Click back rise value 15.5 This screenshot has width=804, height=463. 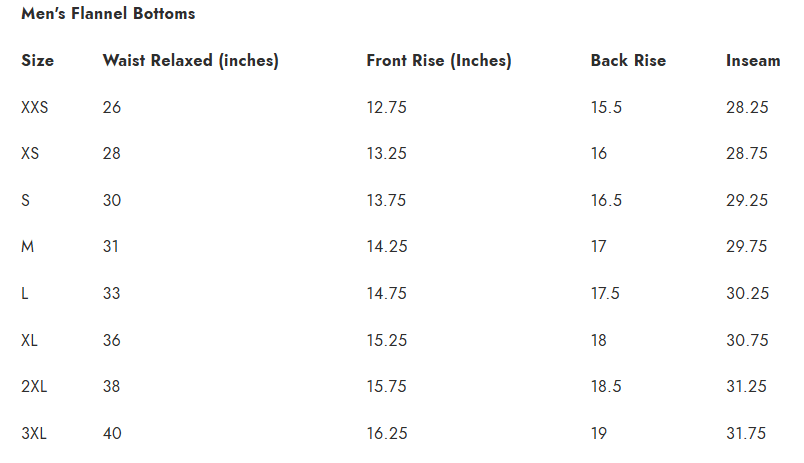pos(606,108)
